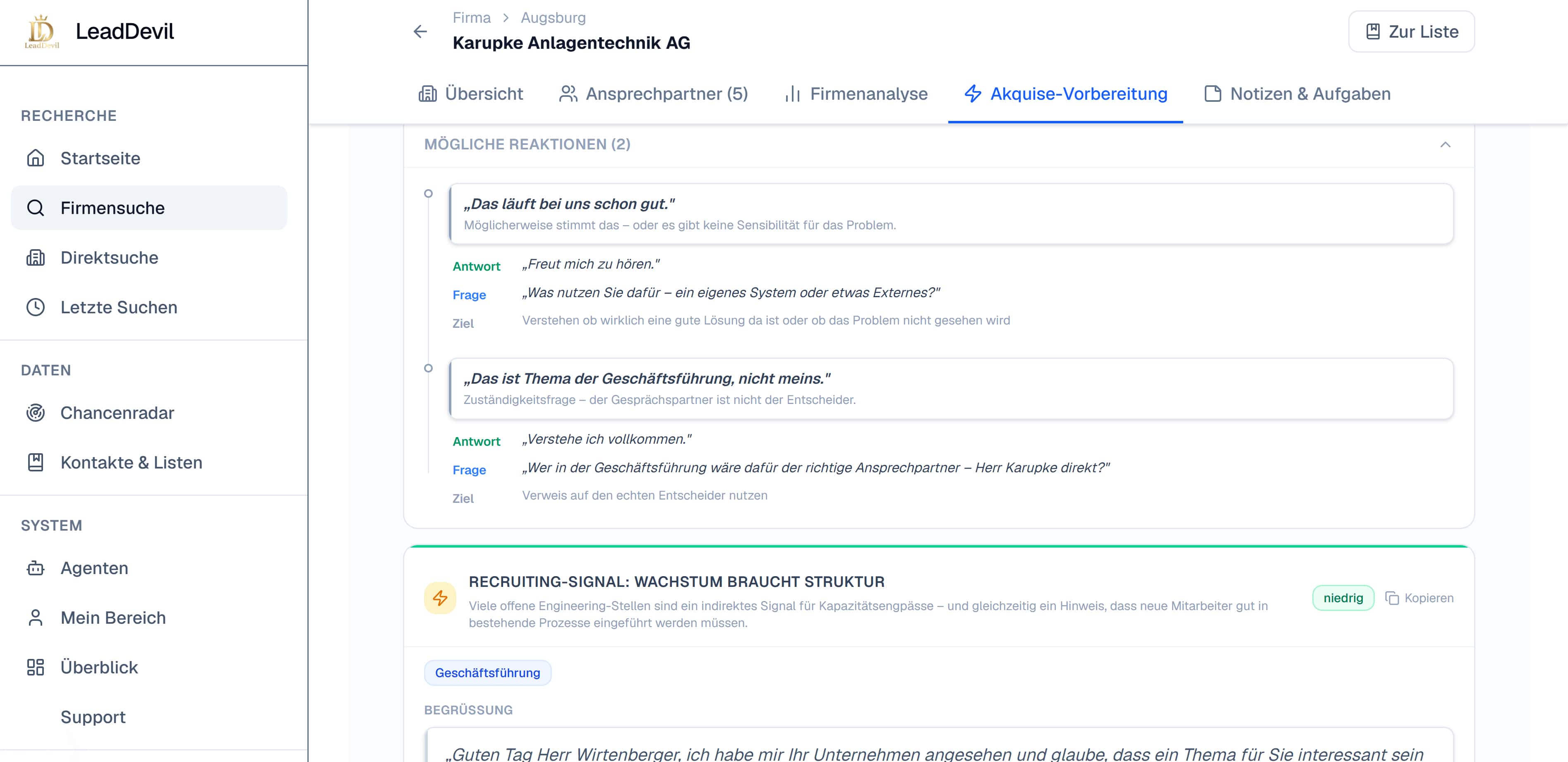Screen dimensions: 1568x762
Task: Click the Geschäftsführung tag
Action: [x=487, y=673]
